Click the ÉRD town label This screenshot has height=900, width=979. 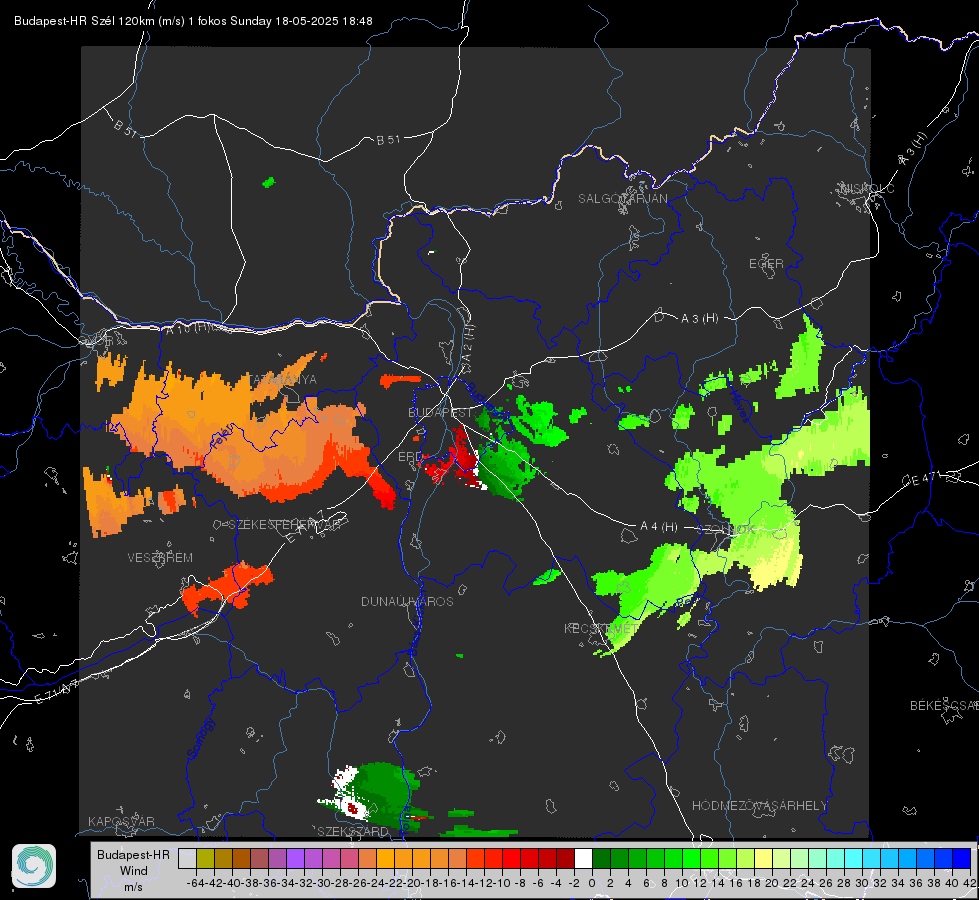pos(410,457)
